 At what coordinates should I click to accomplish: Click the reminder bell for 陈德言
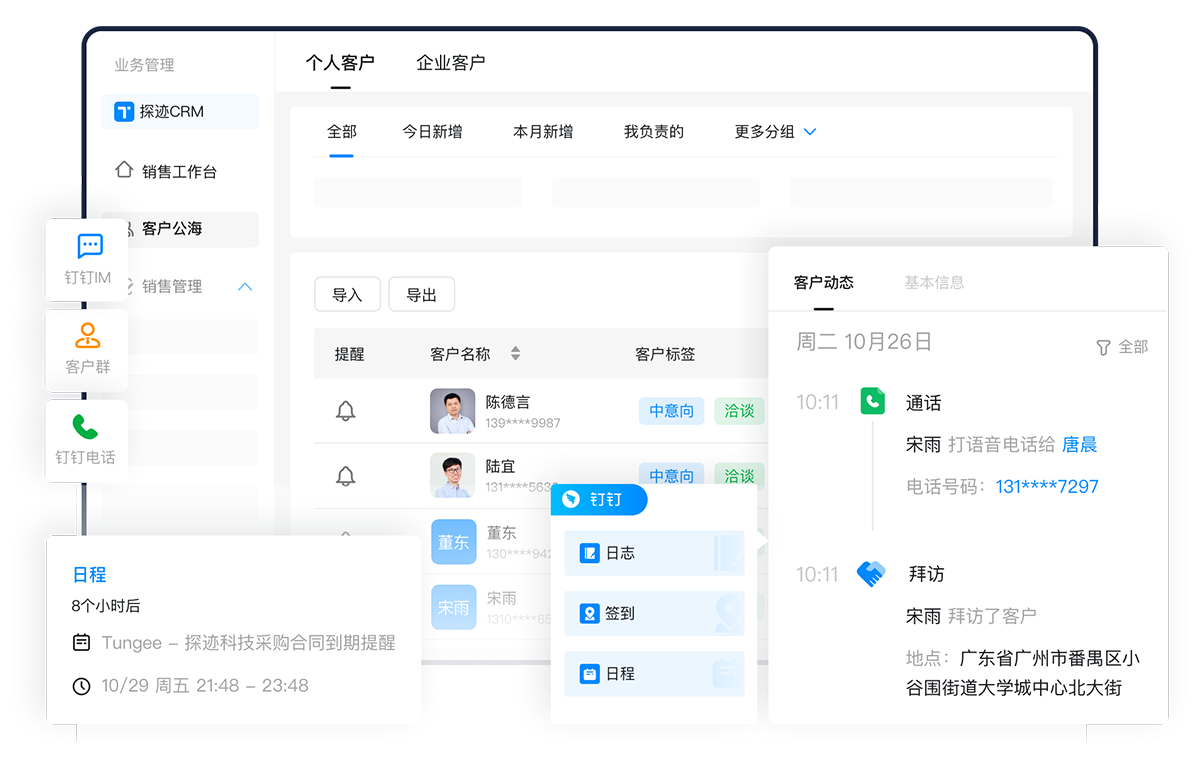tap(346, 411)
